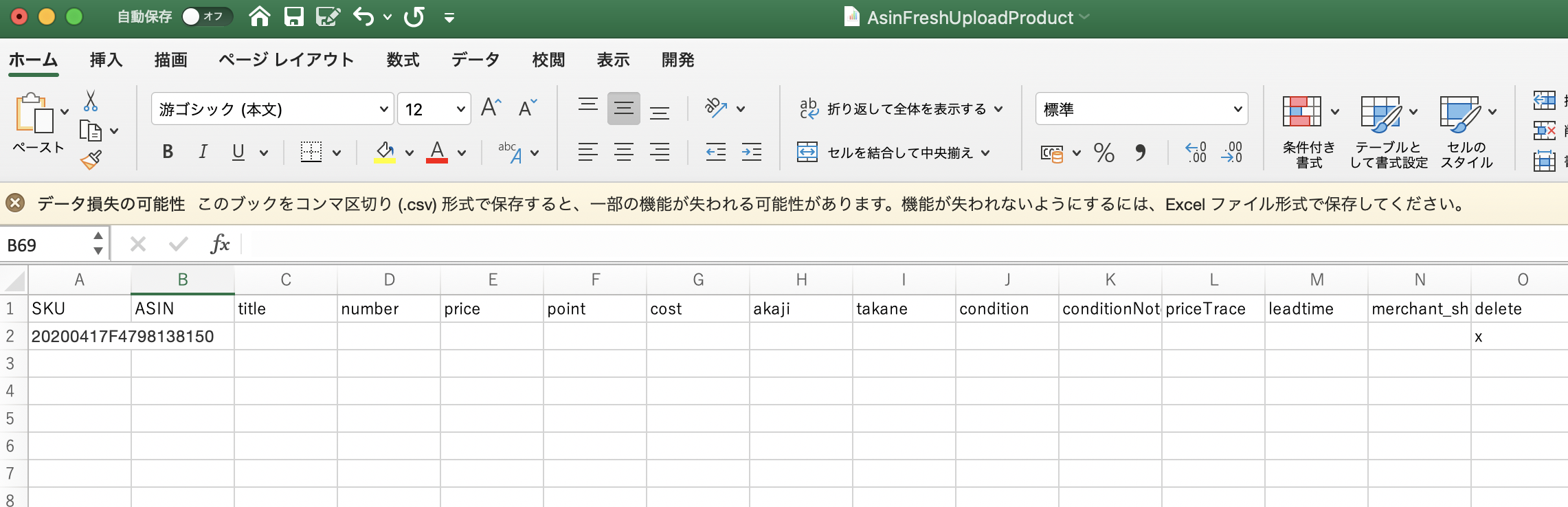
Task: Apply underline formatting
Action: click(238, 152)
